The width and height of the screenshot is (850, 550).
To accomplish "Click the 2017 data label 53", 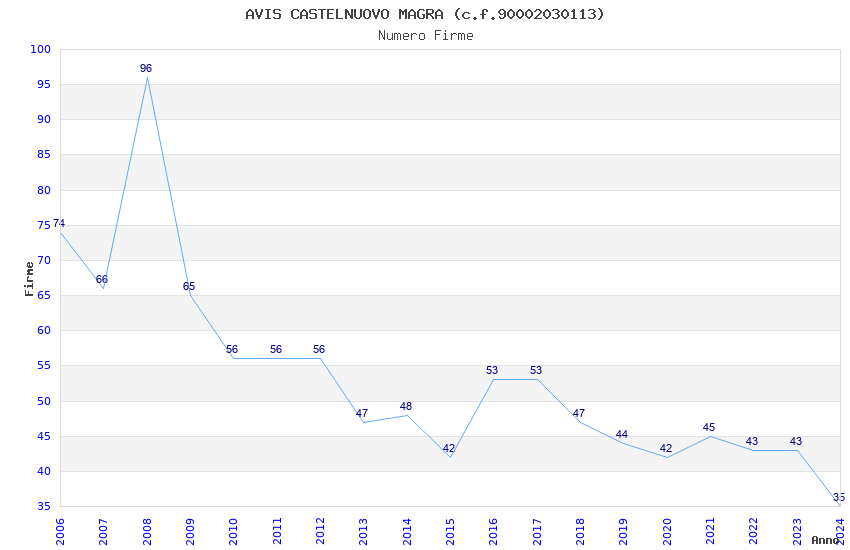I will [536, 371].
